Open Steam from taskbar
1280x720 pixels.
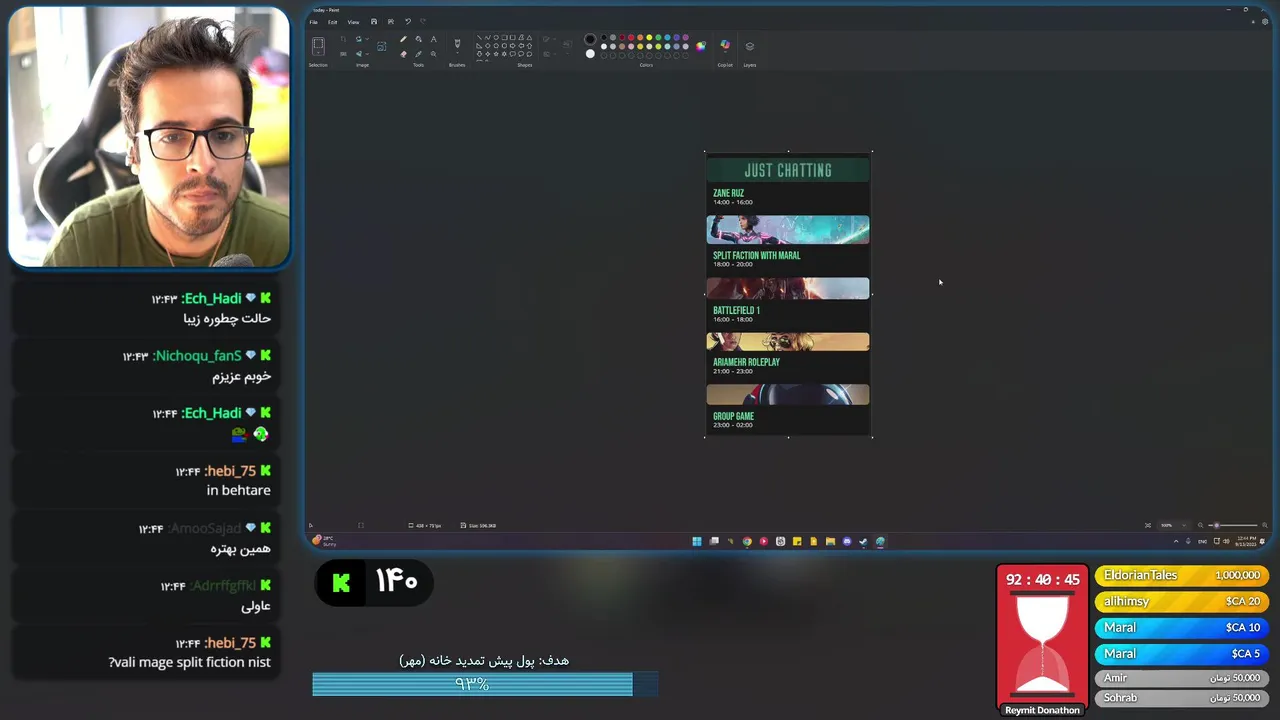863,541
